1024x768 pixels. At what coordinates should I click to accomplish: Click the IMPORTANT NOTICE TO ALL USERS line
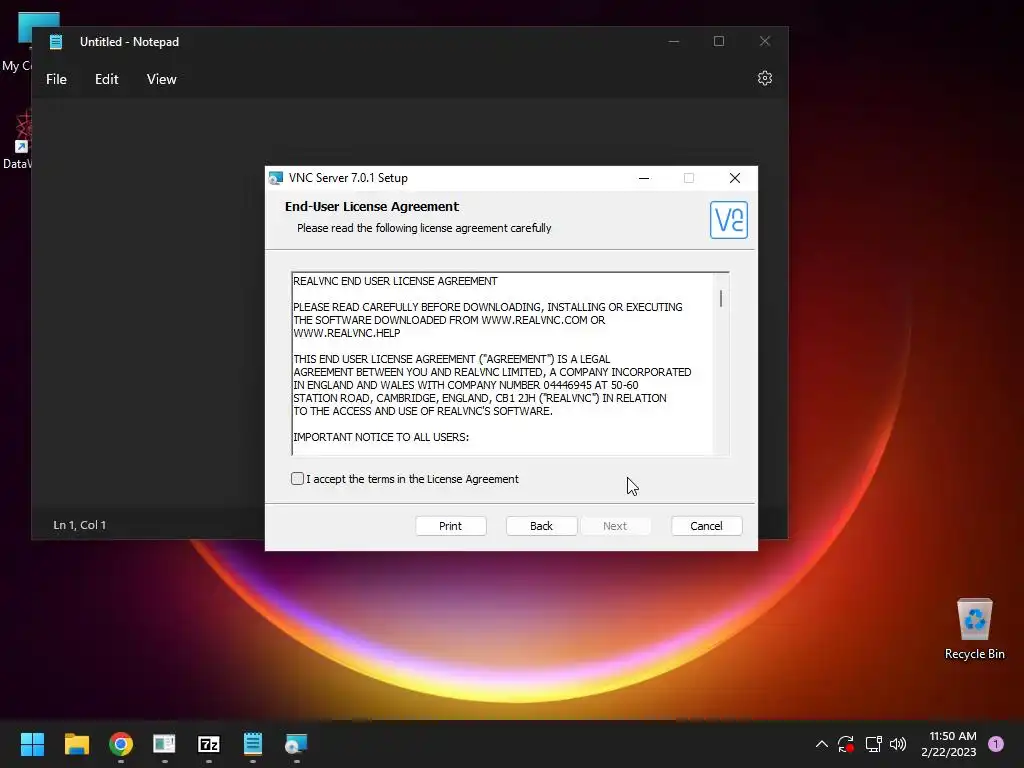tap(381, 437)
